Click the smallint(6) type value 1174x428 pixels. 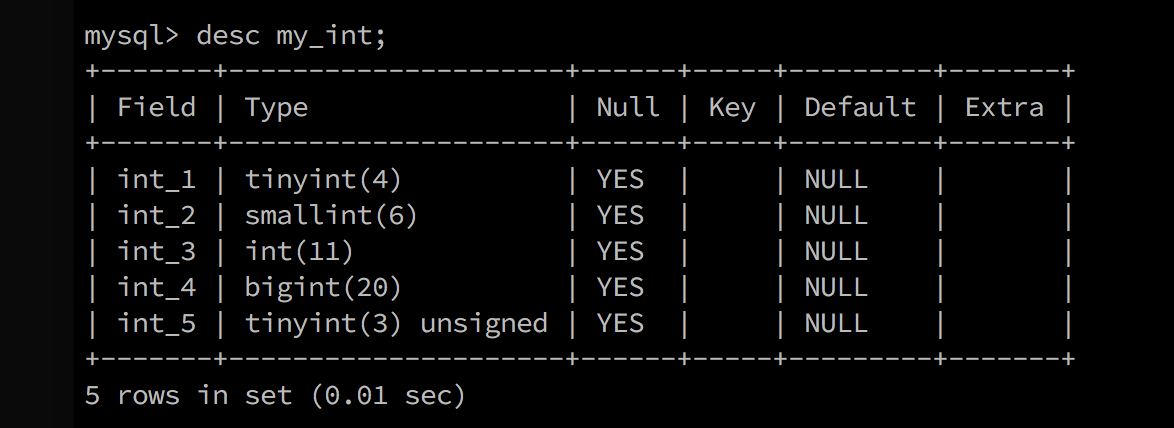tap(331, 215)
